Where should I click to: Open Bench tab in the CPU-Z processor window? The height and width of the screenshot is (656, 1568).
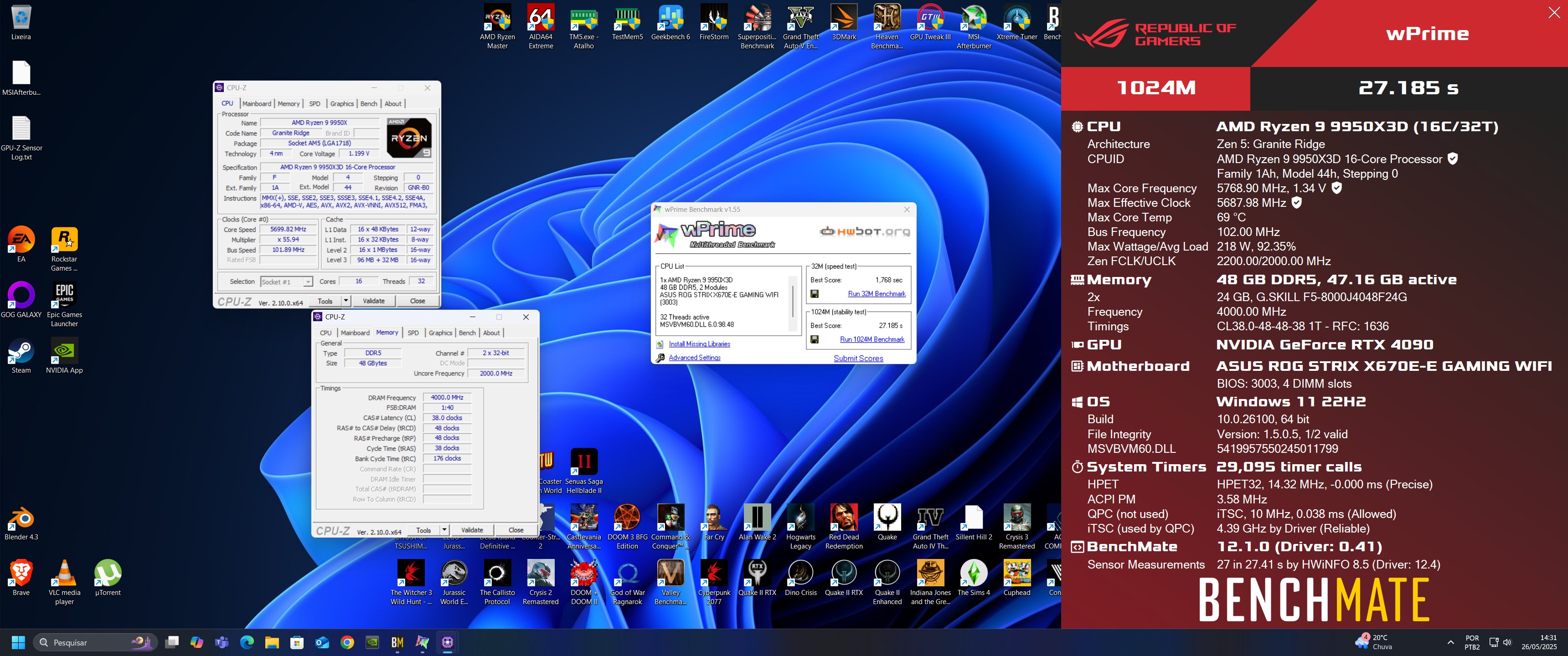[x=369, y=104]
